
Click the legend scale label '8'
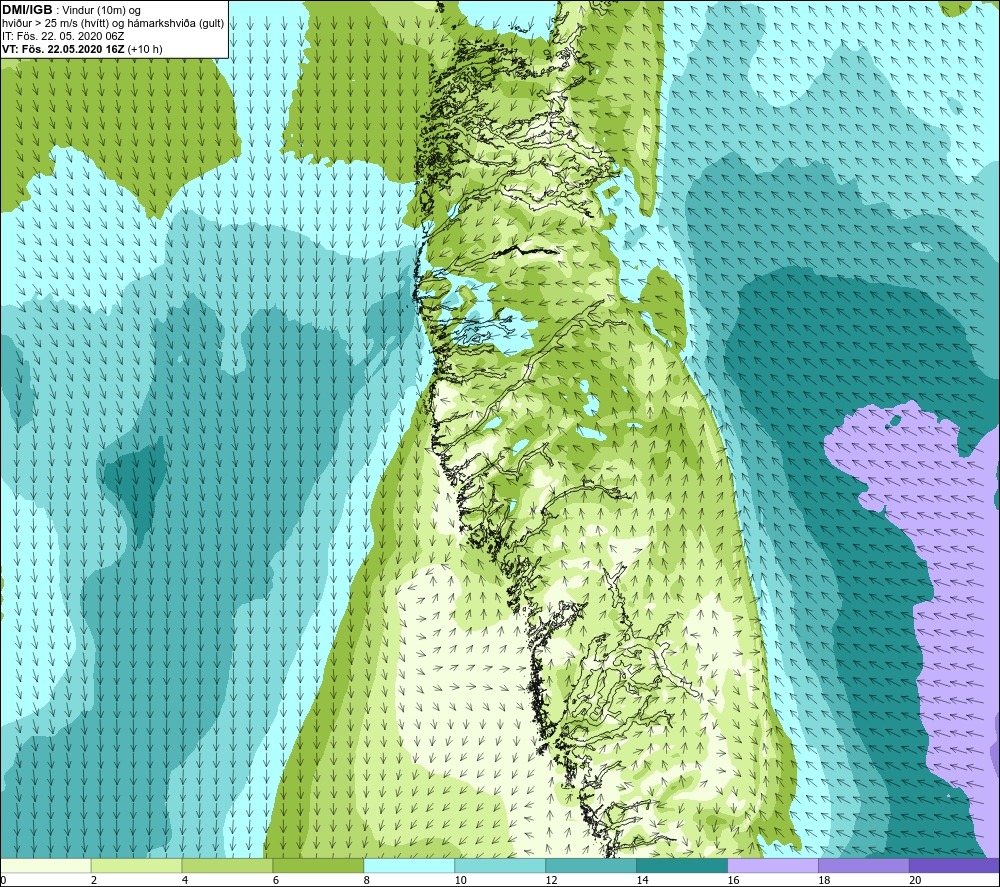click(367, 880)
